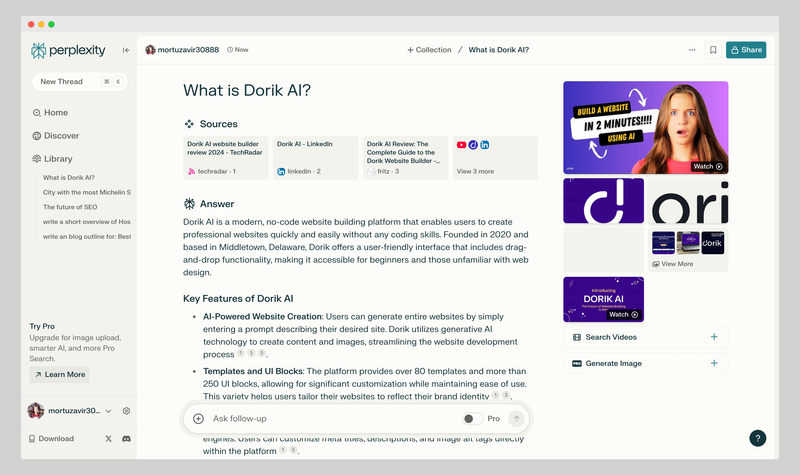
Task: Open the Discord icon link
Action: point(126,439)
